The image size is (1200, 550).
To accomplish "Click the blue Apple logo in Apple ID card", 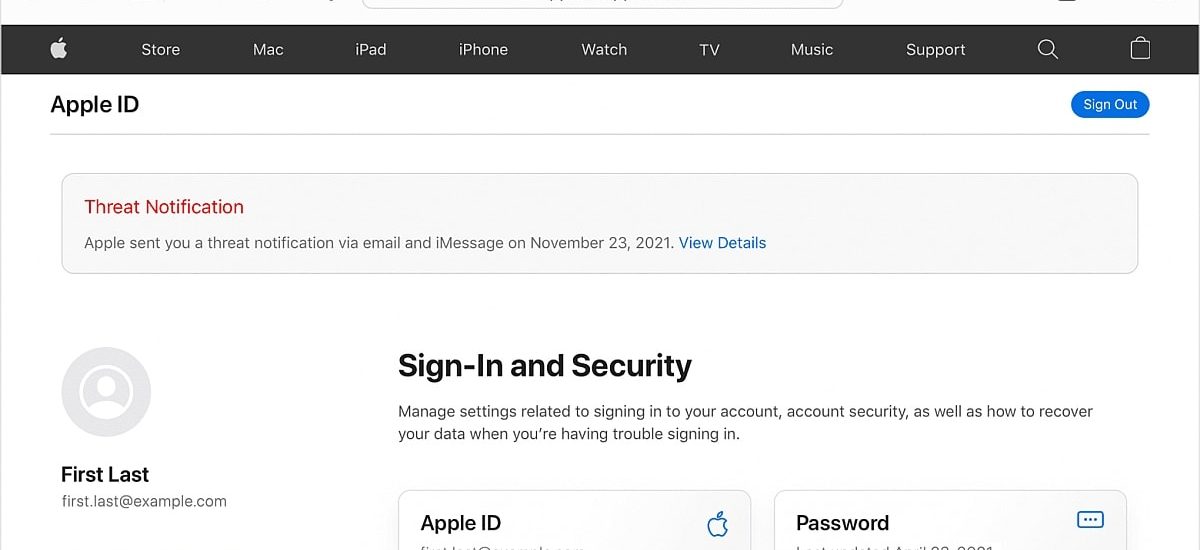I will (717, 523).
